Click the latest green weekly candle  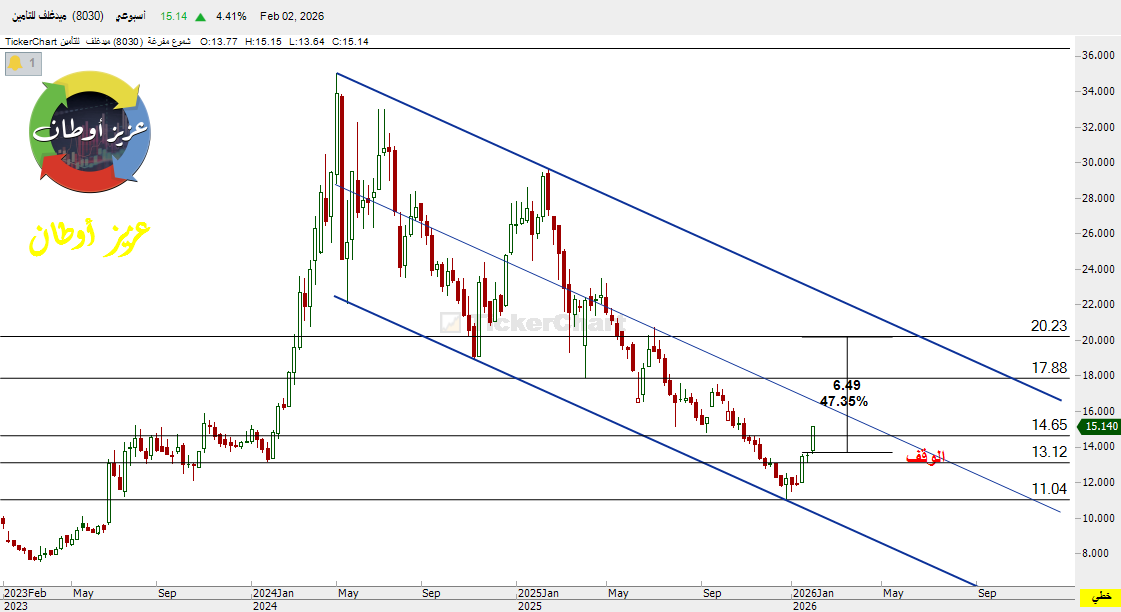813,439
